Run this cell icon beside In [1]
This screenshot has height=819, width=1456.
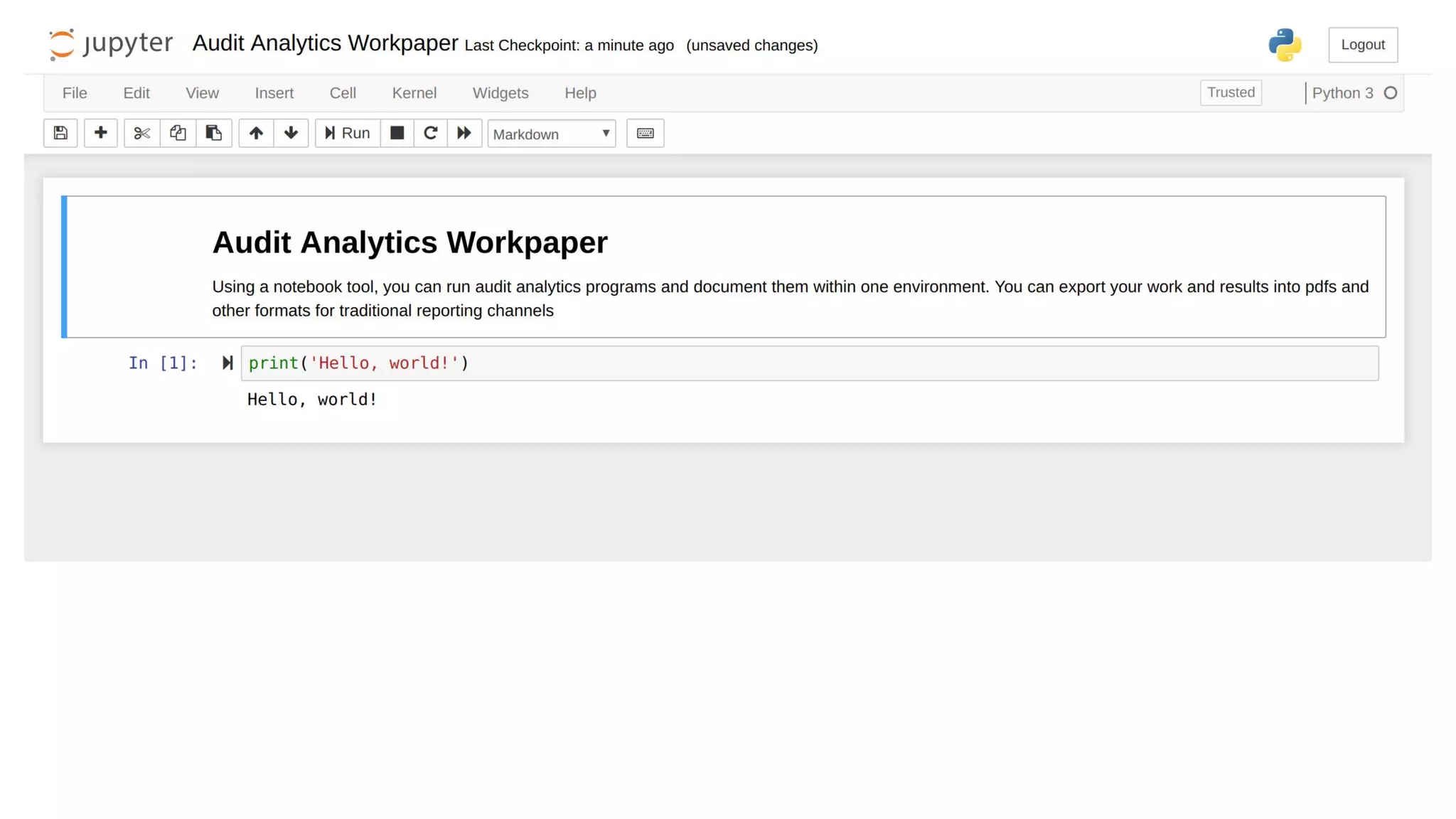pyautogui.click(x=227, y=363)
